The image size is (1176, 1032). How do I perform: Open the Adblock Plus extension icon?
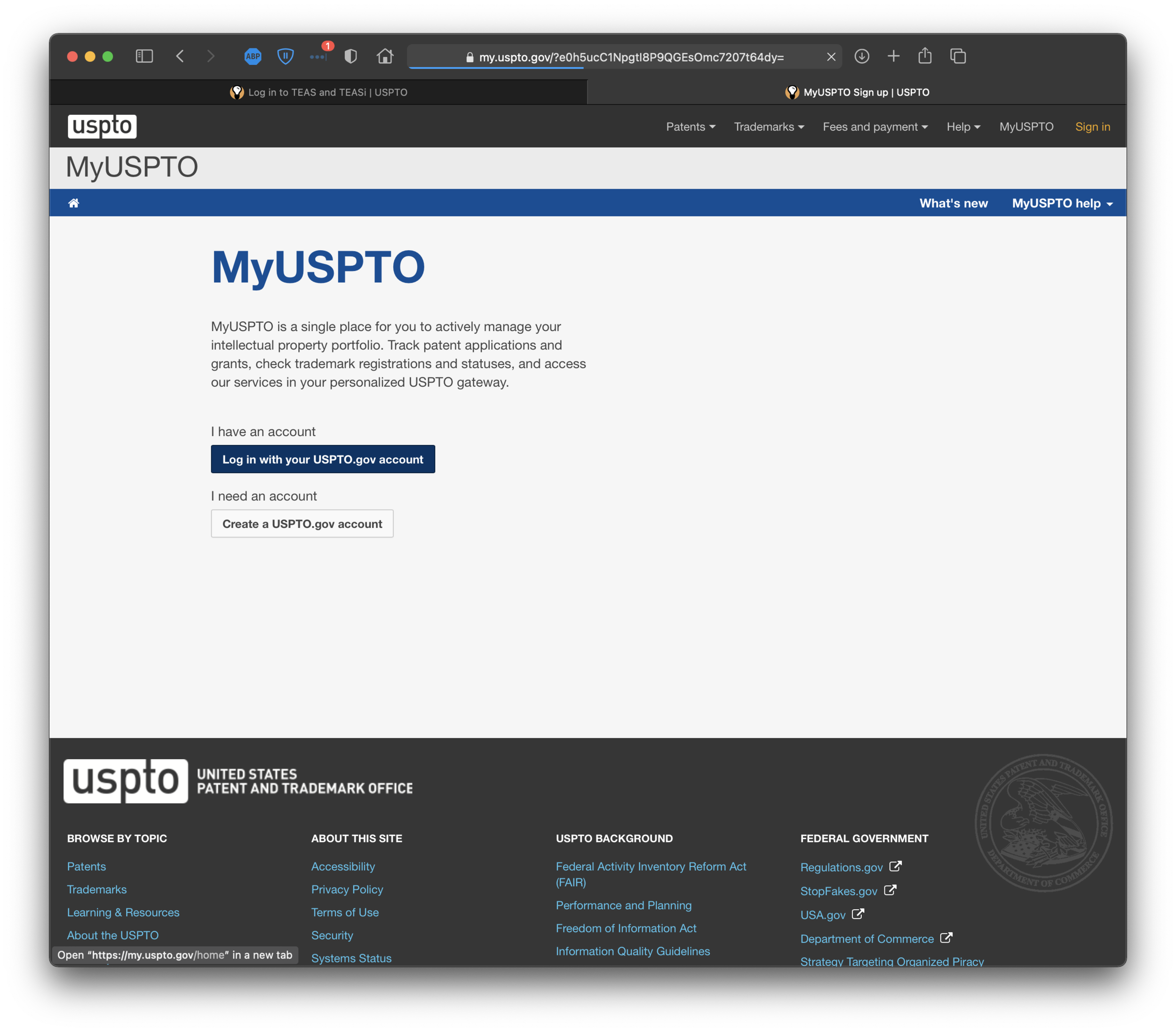click(253, 56)
